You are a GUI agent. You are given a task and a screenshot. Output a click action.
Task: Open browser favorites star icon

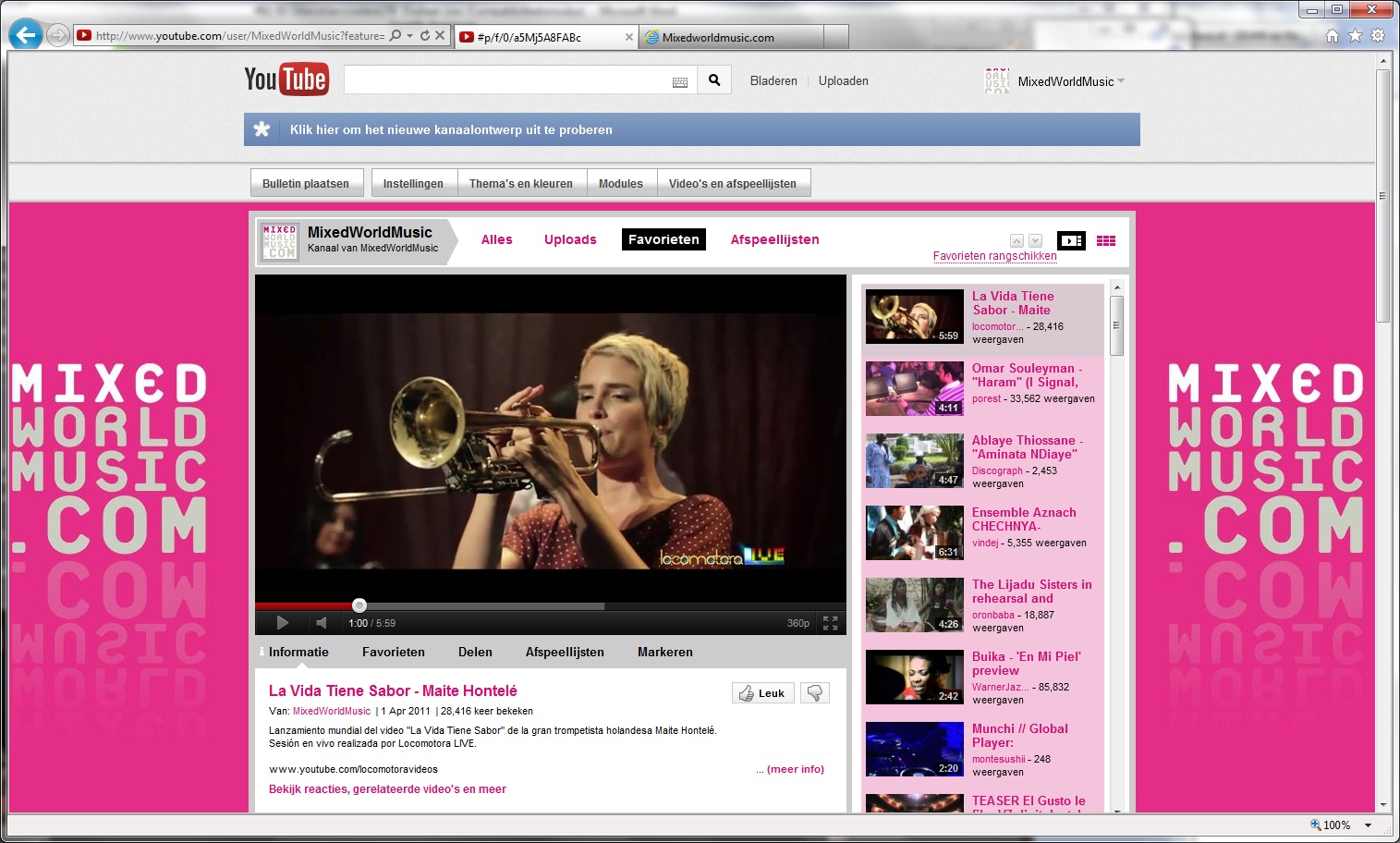coord(1355,36)
